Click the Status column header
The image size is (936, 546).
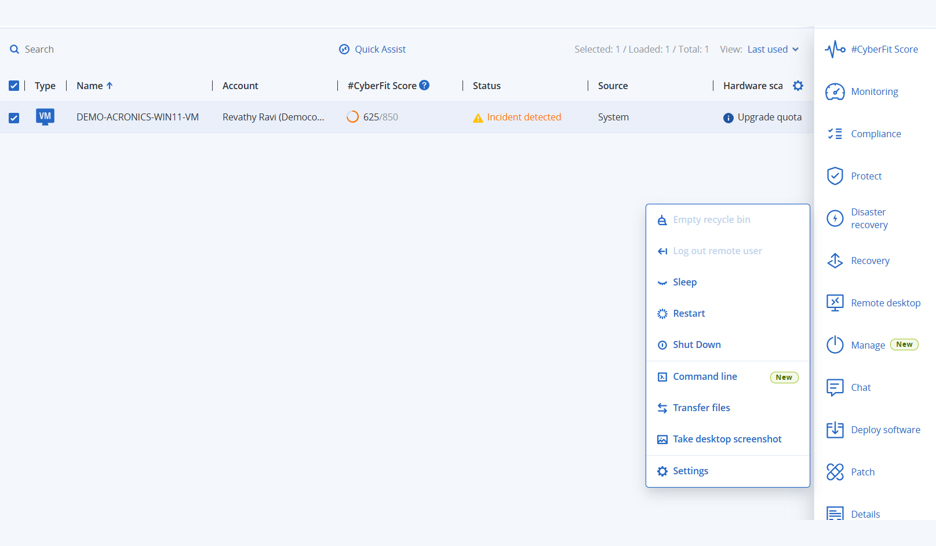coord(487,85)
